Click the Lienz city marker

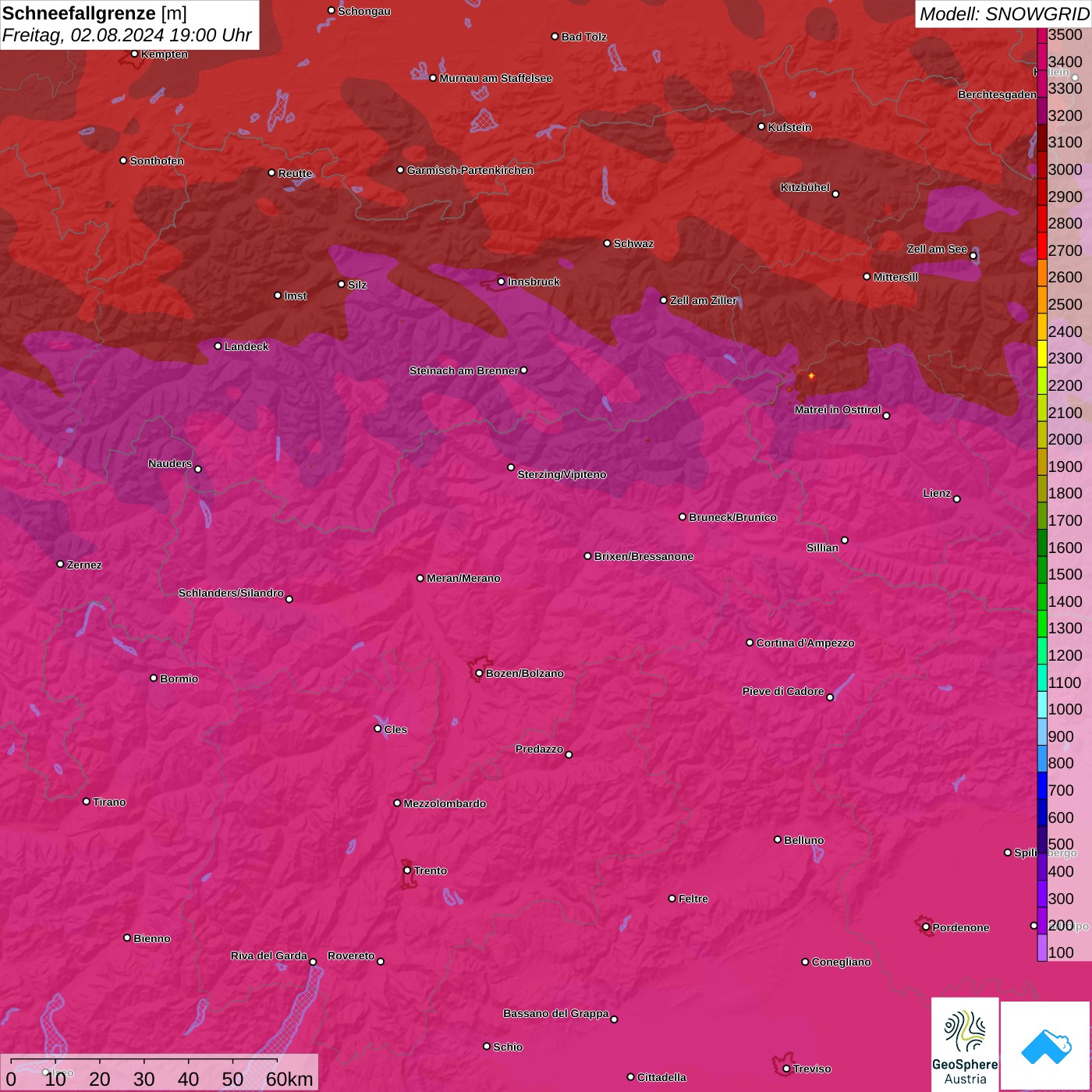coord(956,499)
